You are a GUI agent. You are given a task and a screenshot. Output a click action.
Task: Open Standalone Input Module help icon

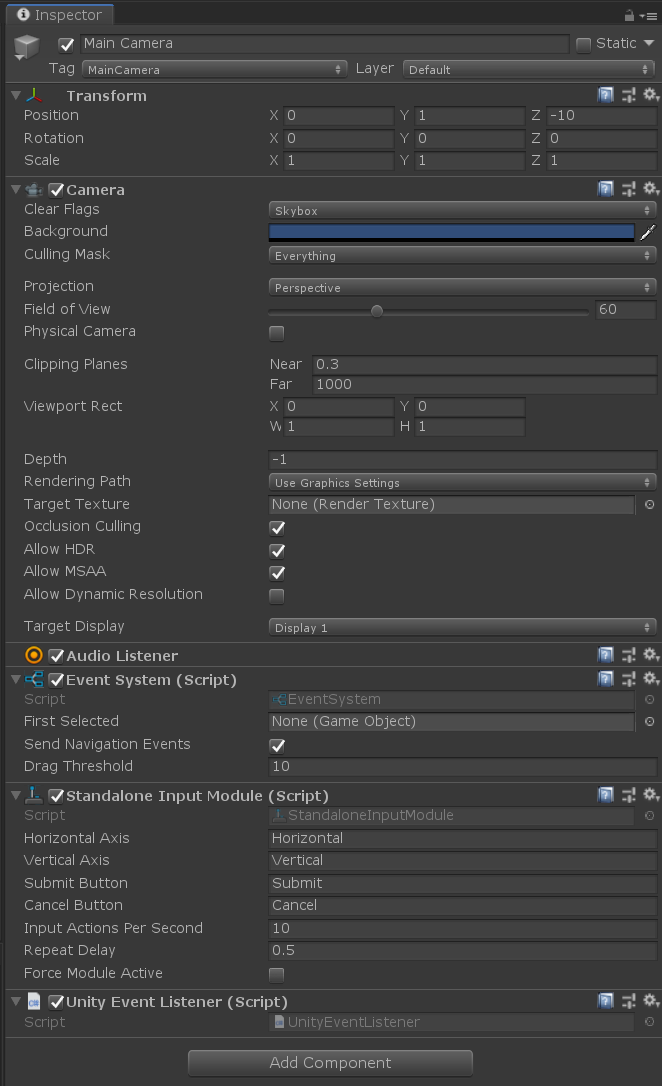[606, 794]
